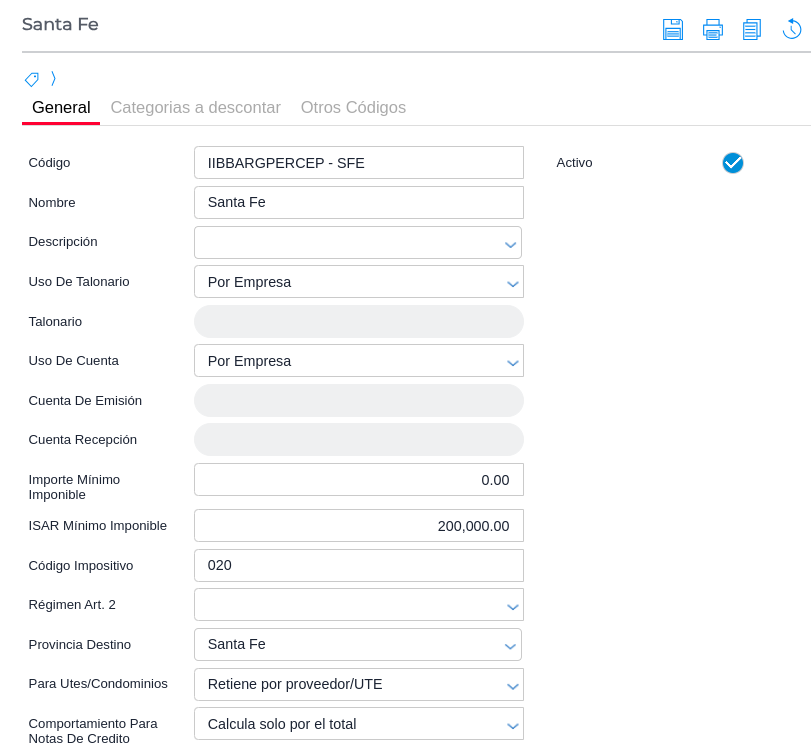The image size is (811, 749).
Task: Select the General tab
Action: tap(61, 108)
